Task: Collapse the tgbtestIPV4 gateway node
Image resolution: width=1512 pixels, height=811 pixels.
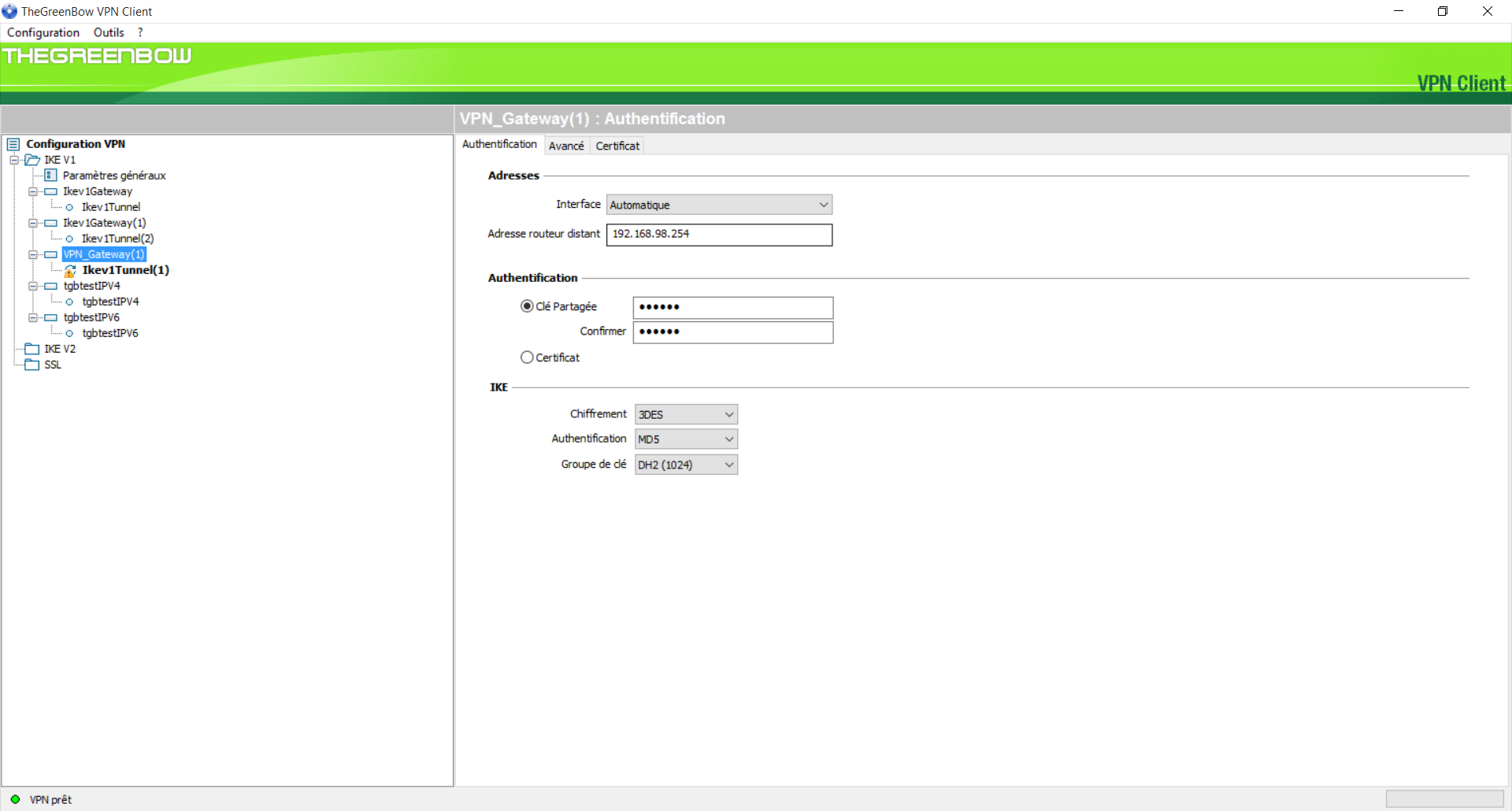Action: pos(33,286)
